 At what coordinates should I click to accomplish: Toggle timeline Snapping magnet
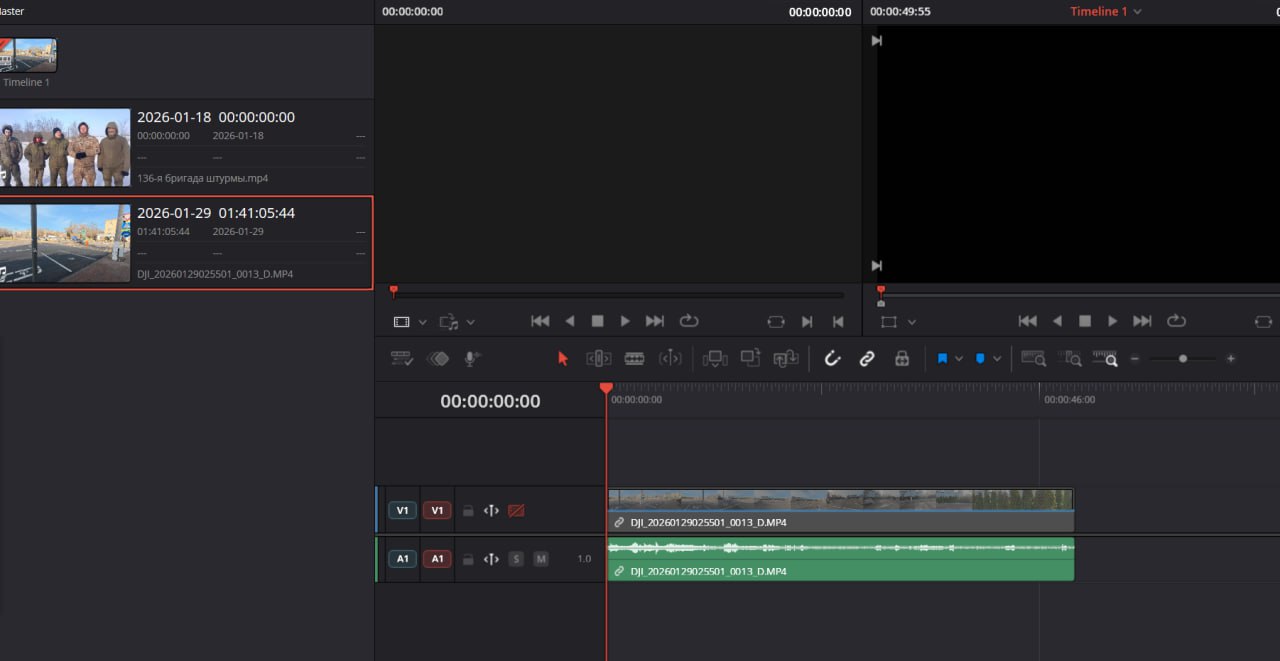click(x=832, y=358)
